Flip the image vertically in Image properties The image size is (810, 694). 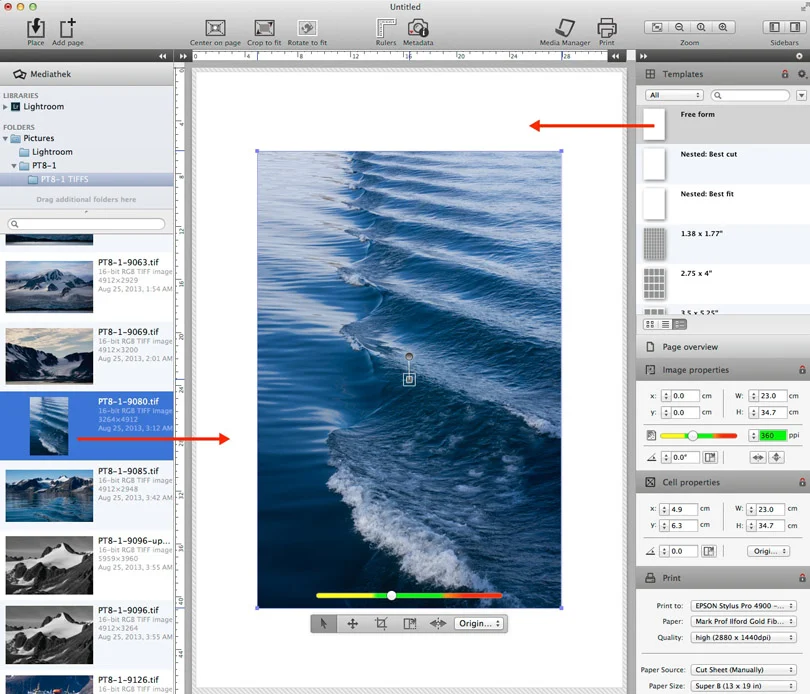click(776, 457)
